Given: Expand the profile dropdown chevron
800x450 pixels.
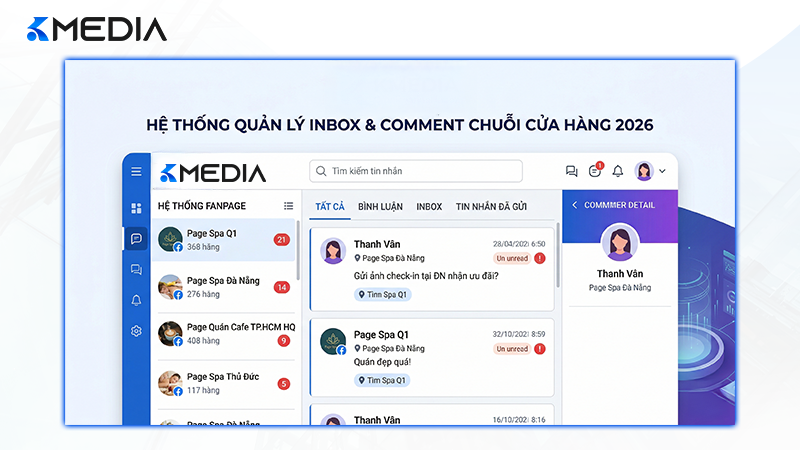Looking at the screenshot, I should pos(662,171).
